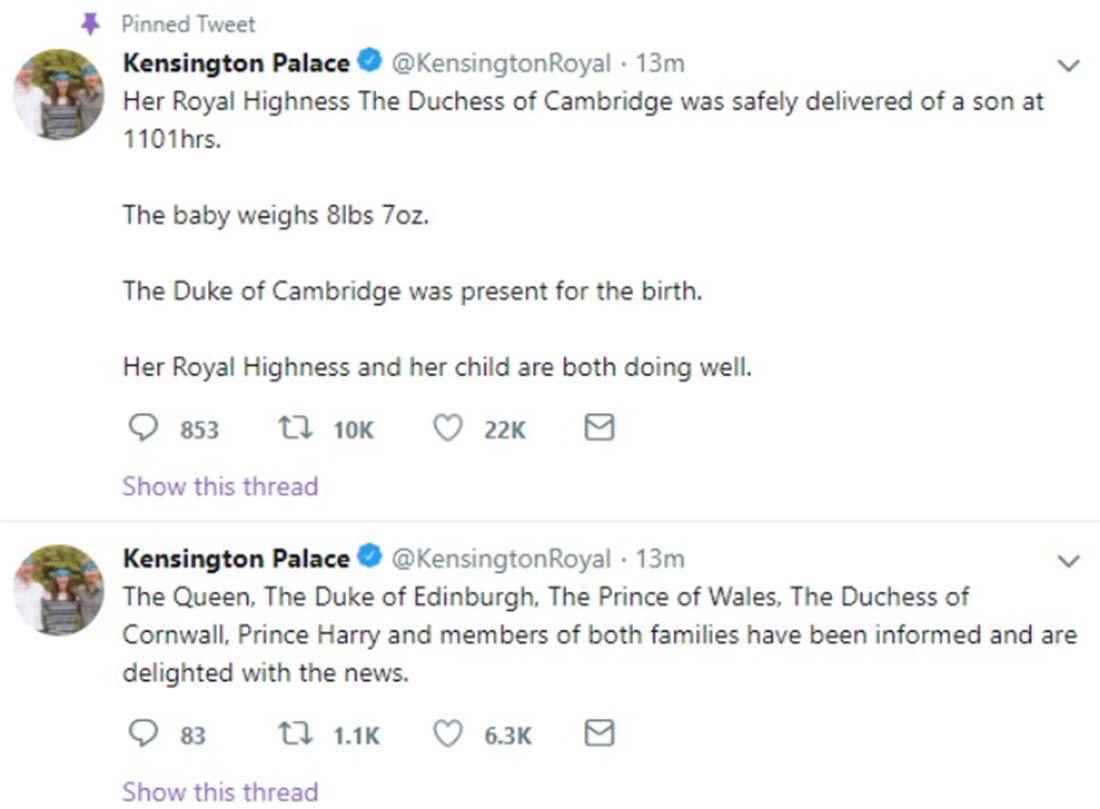
Task: Send pinned tweet via direct message envelope
Action: coord(598,429)
